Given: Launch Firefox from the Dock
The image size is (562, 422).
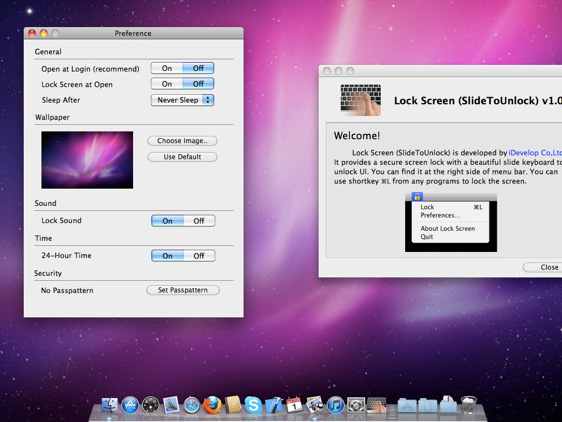Looking at the screenshot, I should coord(212,405).
